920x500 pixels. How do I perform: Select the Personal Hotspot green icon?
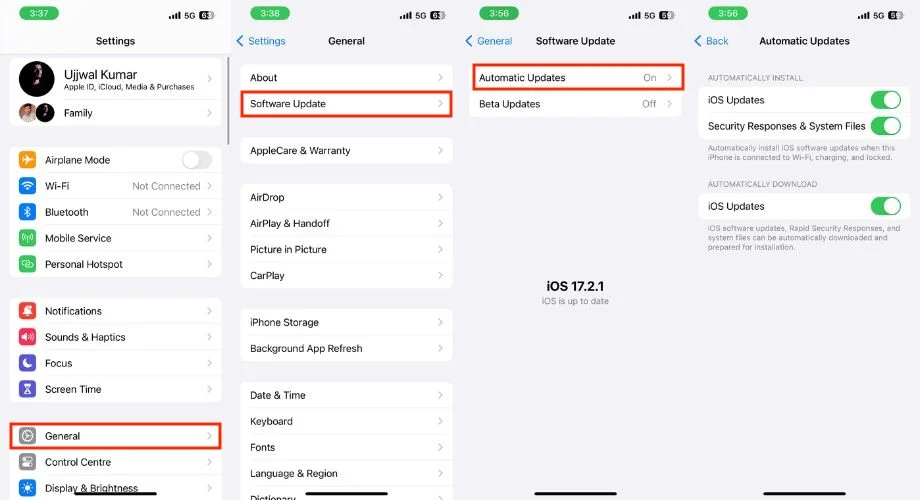click(27, 264)
